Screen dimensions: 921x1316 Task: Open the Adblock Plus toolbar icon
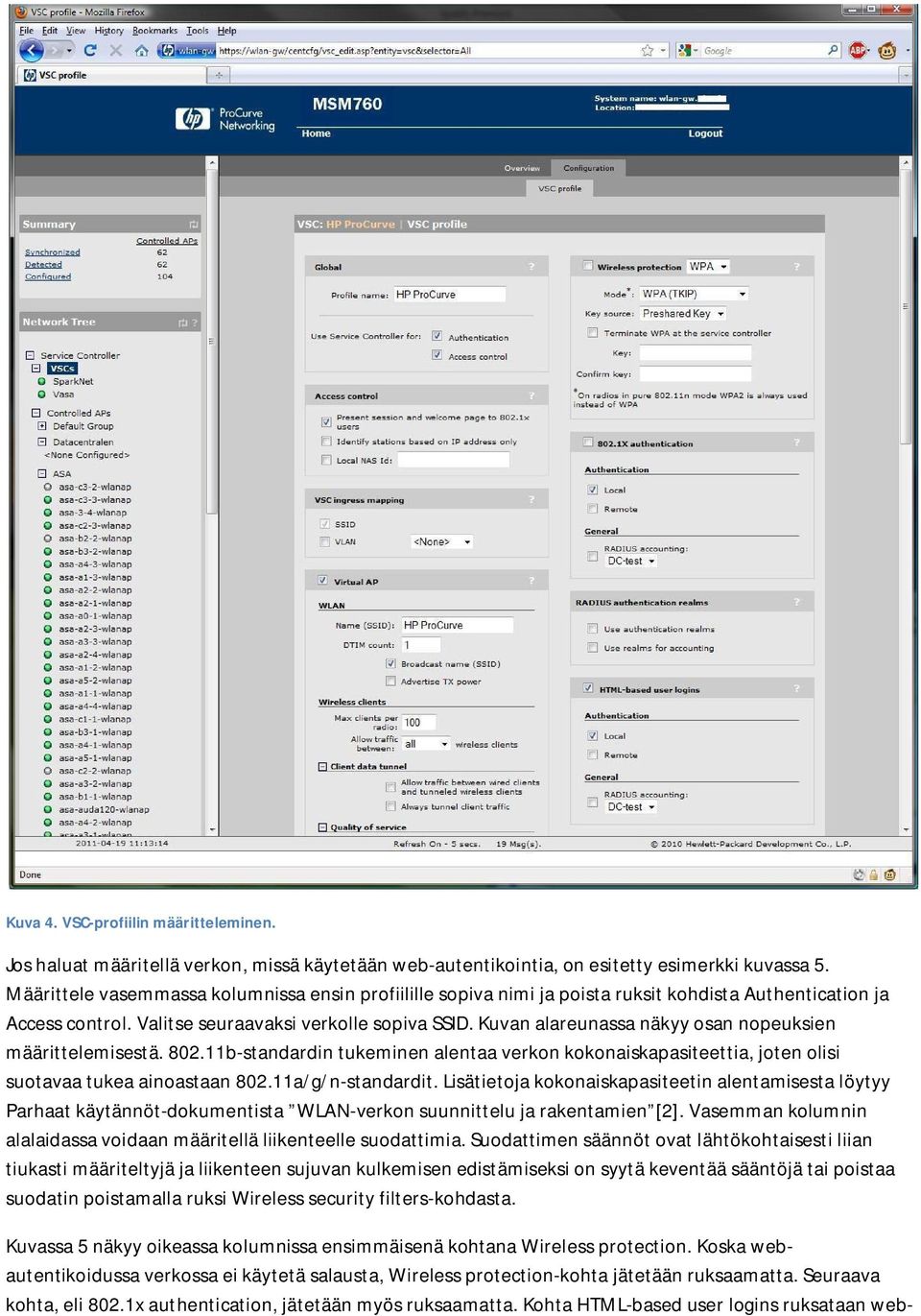pyautogui.click(x=858, y=51)
